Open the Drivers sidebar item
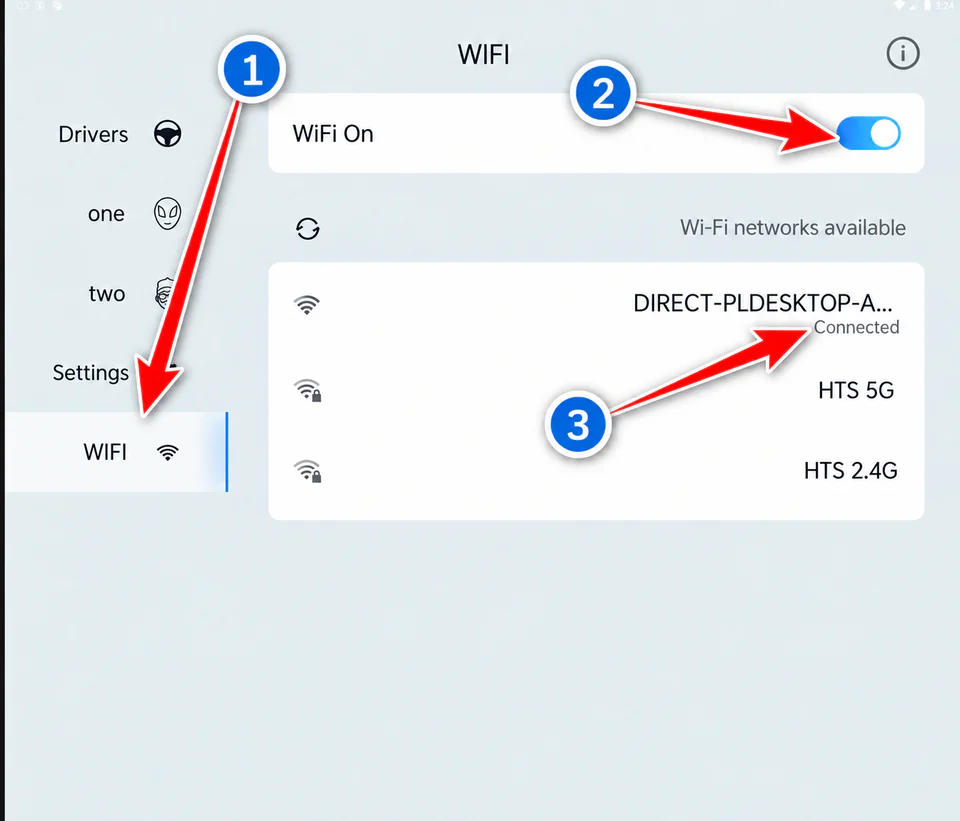This screenshot has width=960, height=821. point(116,134)
